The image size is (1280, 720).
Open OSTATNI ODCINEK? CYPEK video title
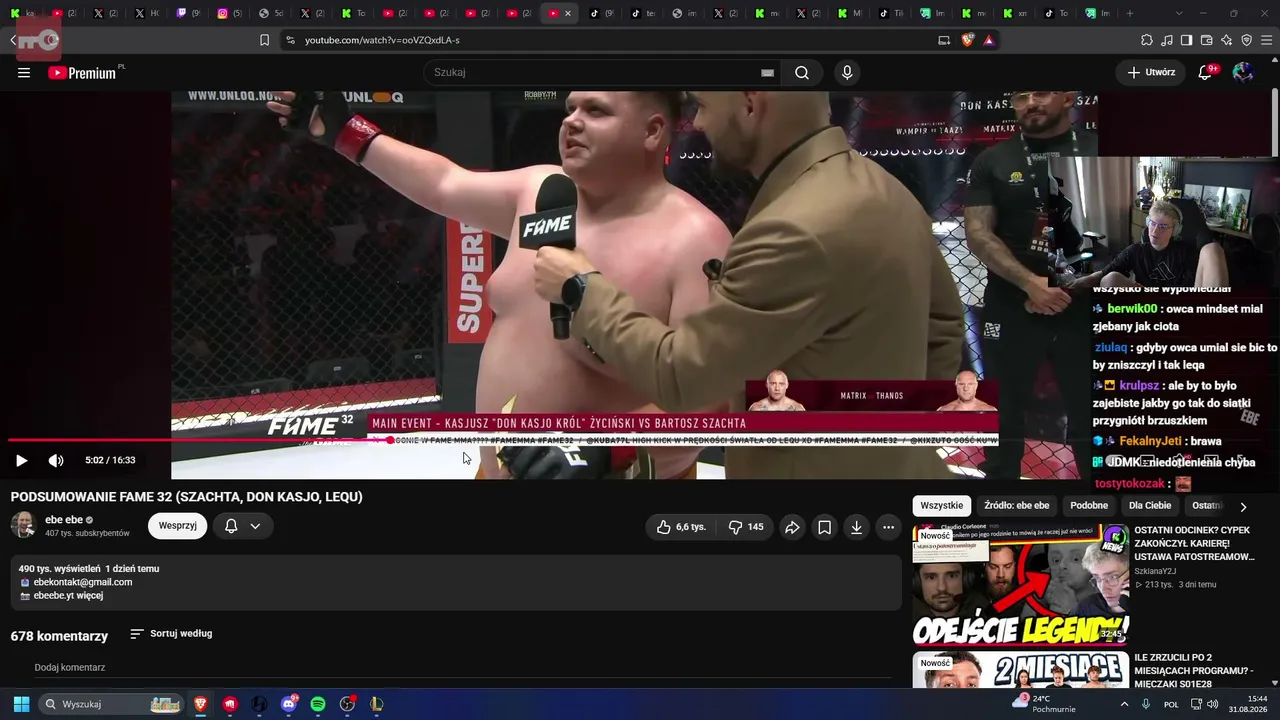(x=1194, y=543)
